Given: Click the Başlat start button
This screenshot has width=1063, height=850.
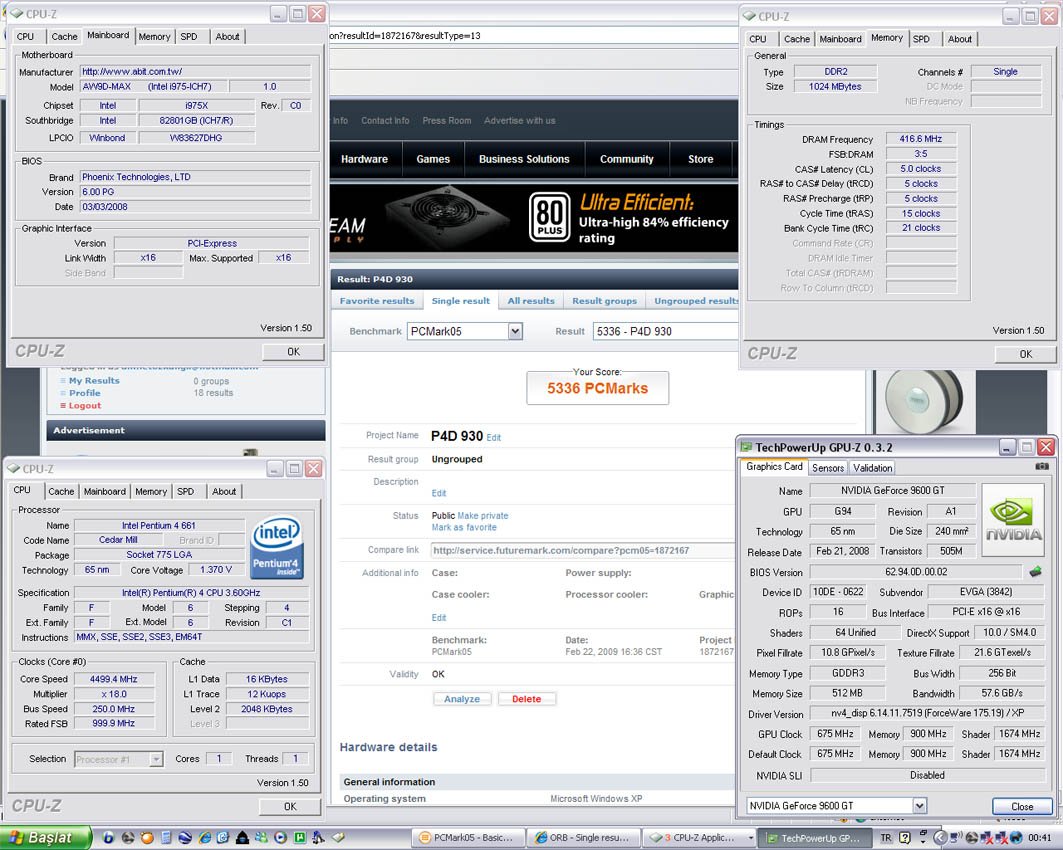Looking at the screenshot, I should (45, 838).
